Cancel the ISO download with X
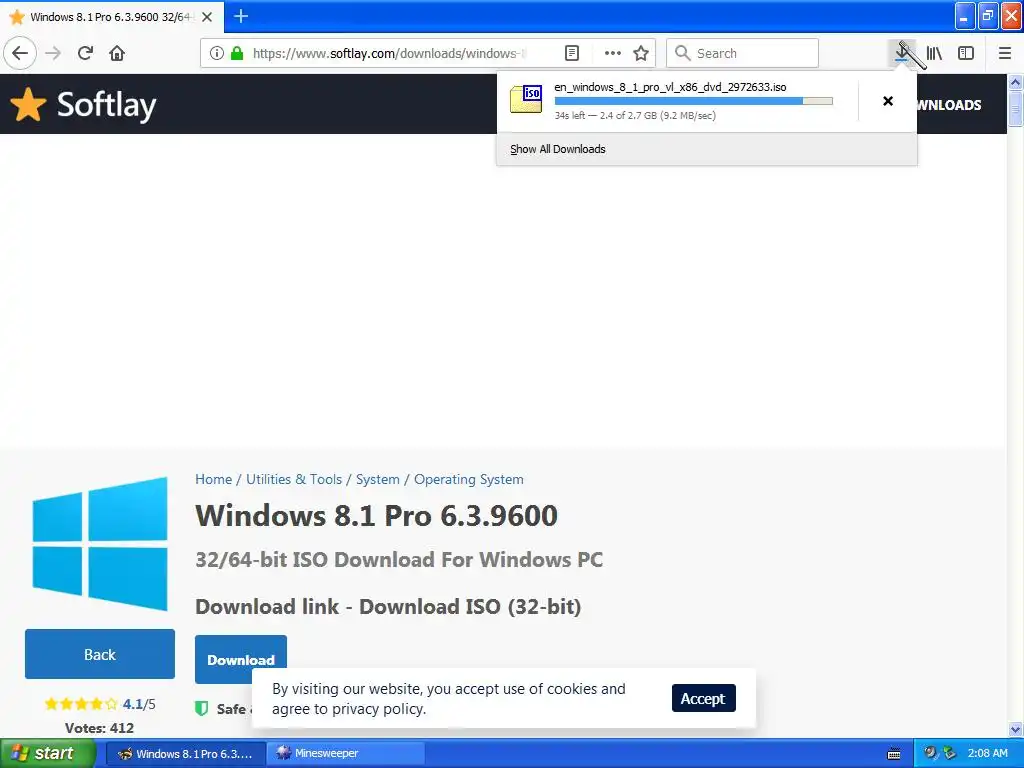 click(x=888, y=101)
